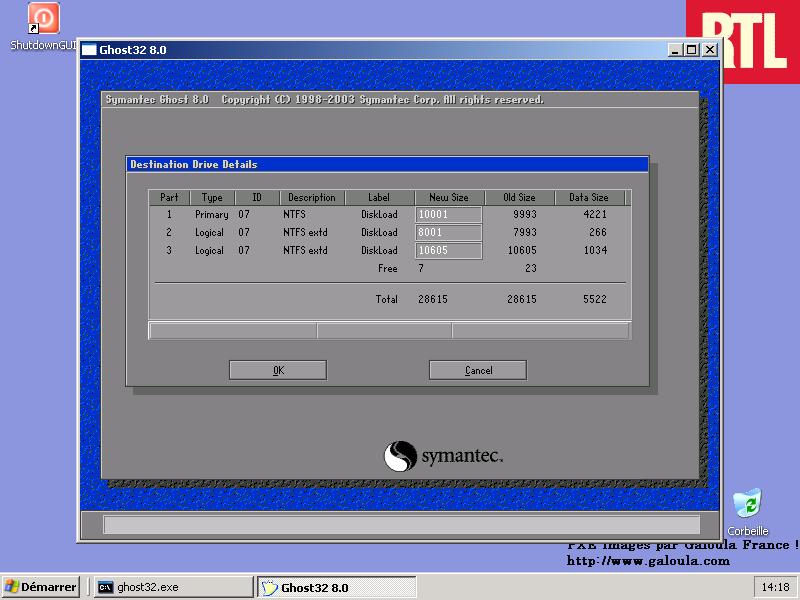Click NTFS description of partition 1

[x=294, y=214]
